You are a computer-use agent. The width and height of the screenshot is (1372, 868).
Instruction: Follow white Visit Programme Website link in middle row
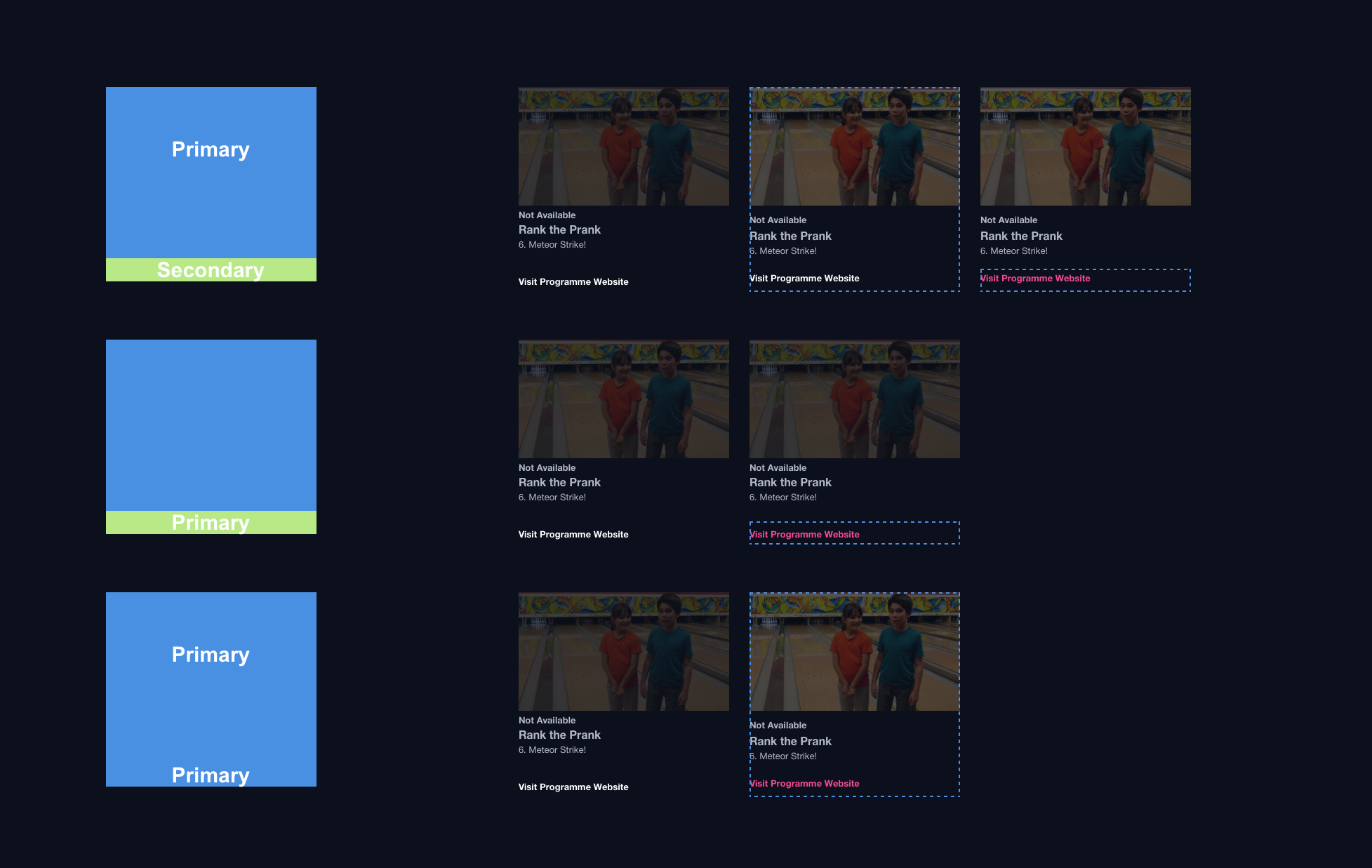click(573, 535)
